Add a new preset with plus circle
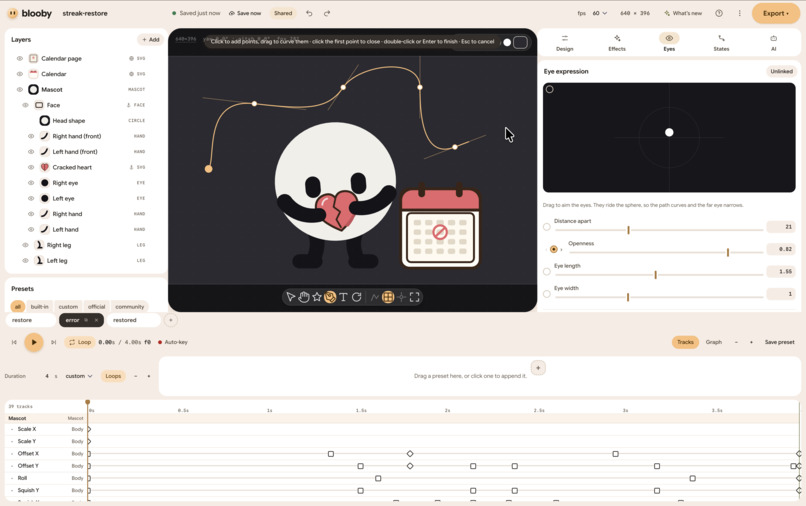This screenshot has width=806, height=506. [x=171, y=320]
